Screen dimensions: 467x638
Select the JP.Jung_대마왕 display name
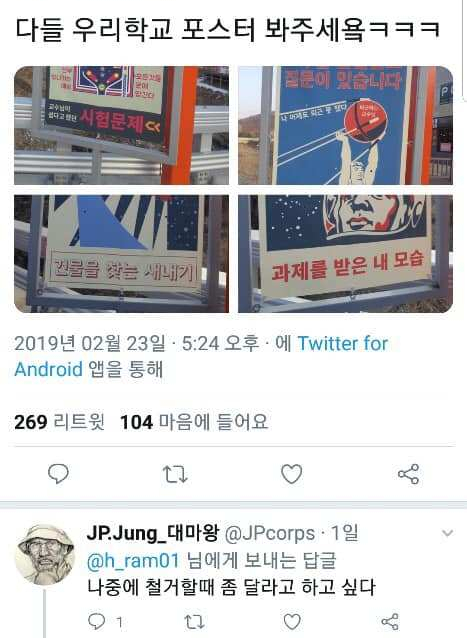153,533
